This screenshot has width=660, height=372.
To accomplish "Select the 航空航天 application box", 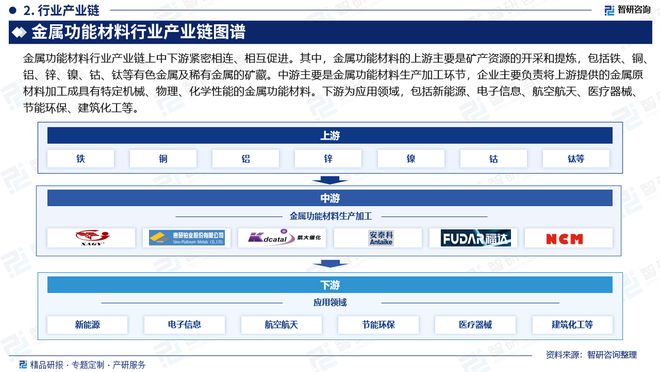I will pyautogui.click(x=281, y=324).
